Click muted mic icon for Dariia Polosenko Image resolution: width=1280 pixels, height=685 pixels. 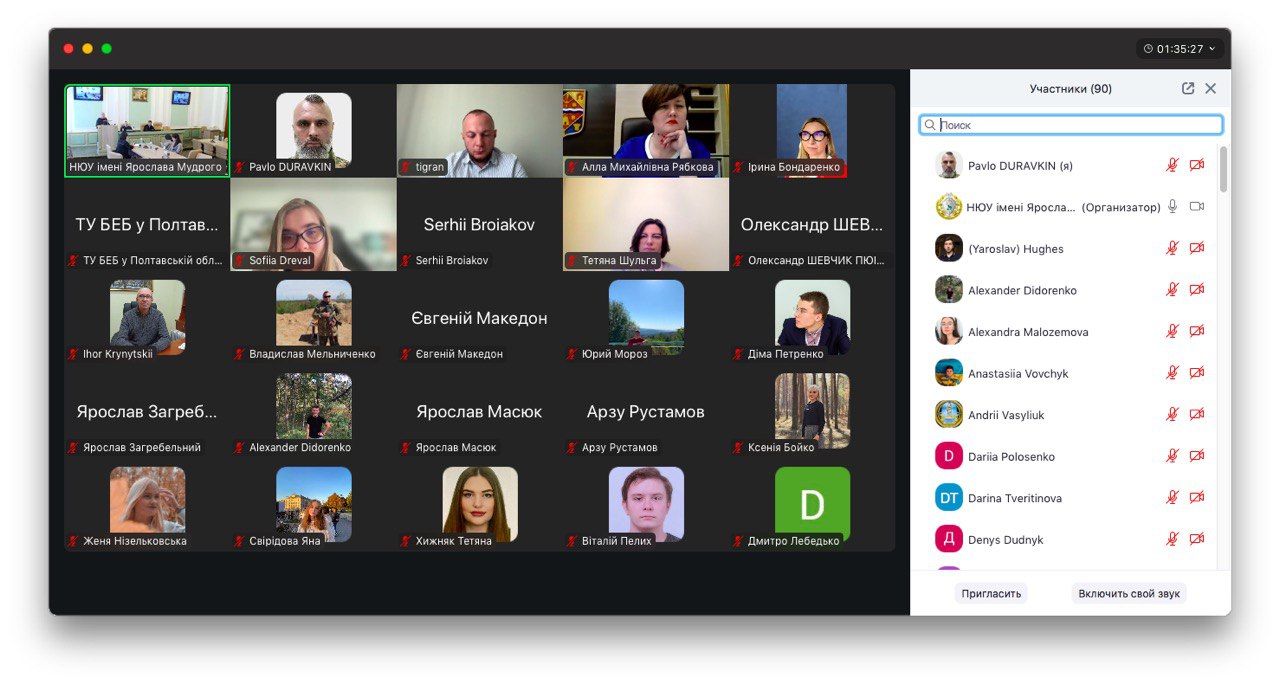tap(1172, 456)
